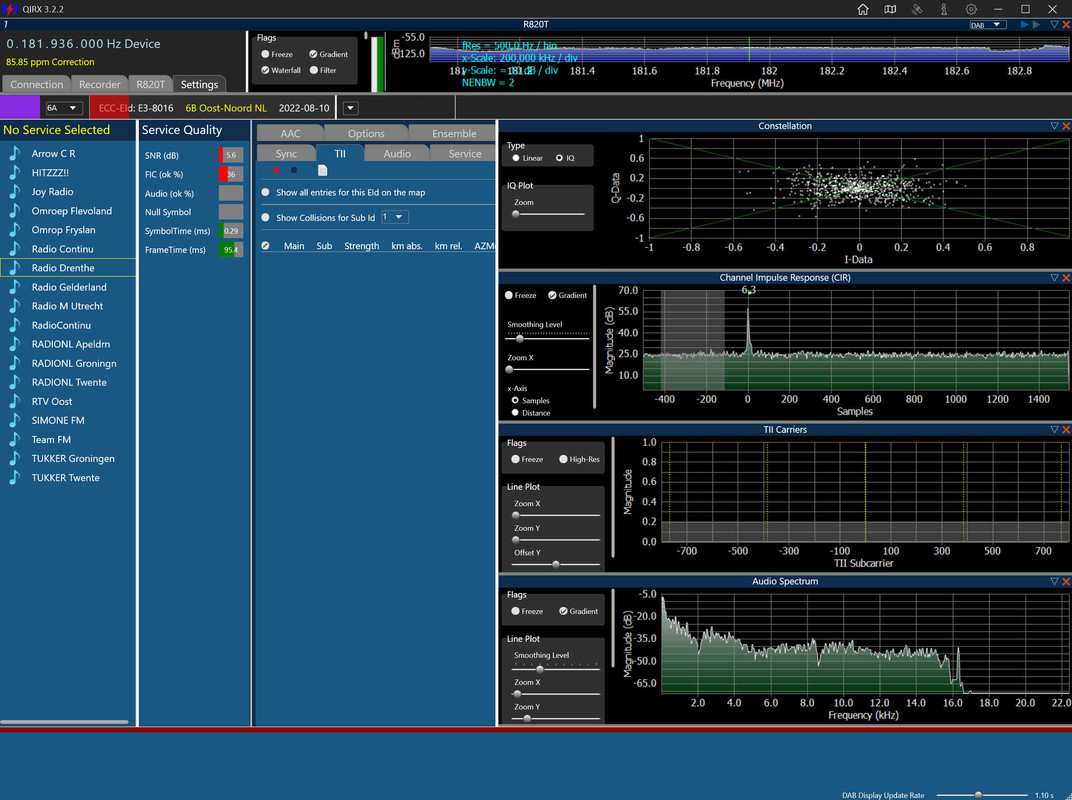The height and width of the screenshot is (800, 1072).
Task: Open the settings gear icon
Action: (x=971, y=9)
